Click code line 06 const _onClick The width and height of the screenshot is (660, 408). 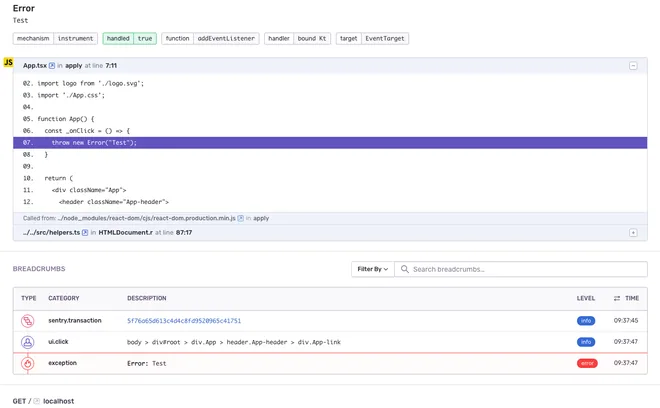pyautogui.click(x=87, y=131)
